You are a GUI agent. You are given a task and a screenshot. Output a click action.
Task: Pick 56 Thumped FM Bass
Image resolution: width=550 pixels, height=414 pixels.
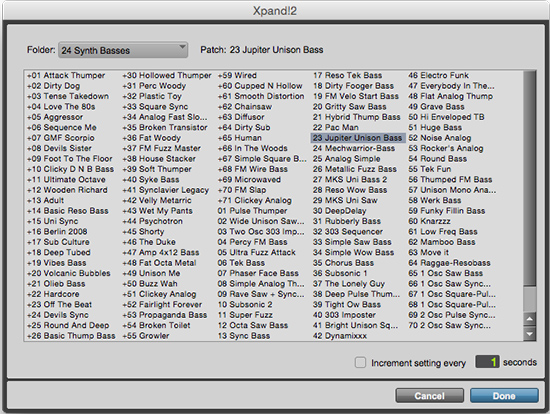pos(450,180)
